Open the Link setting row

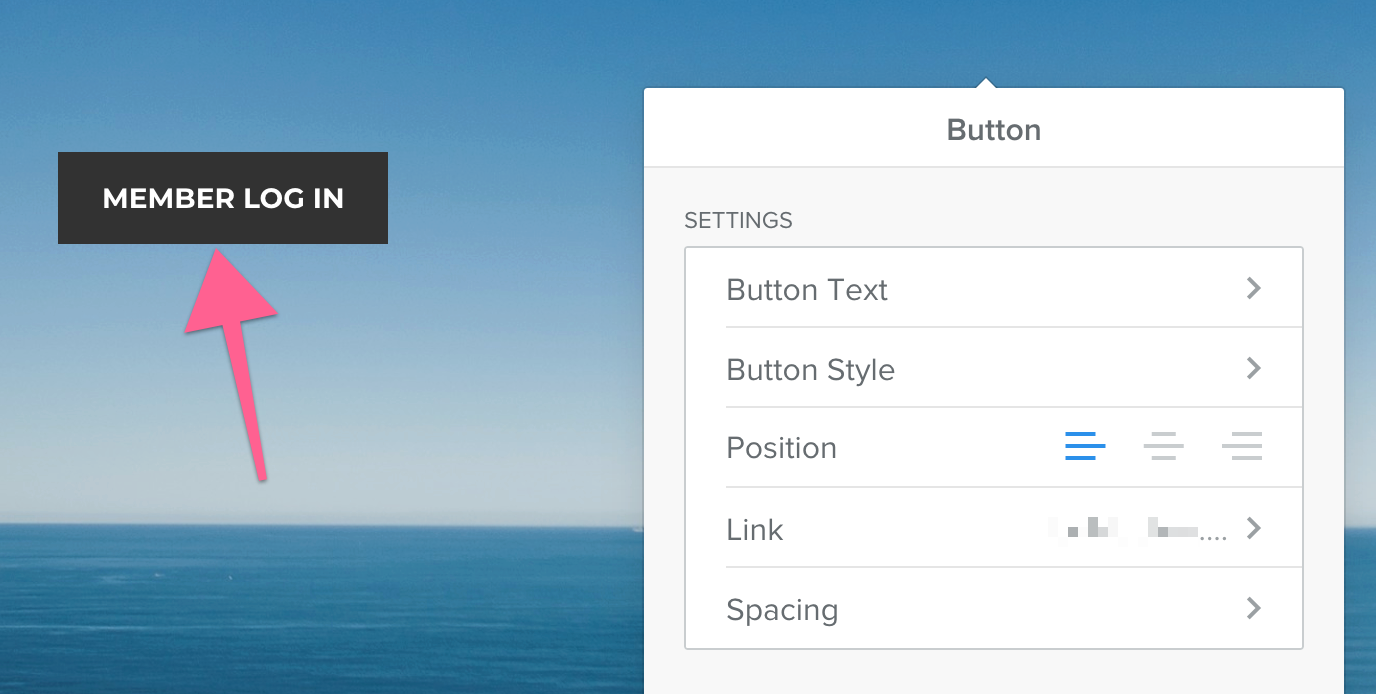tap(994, 528)
